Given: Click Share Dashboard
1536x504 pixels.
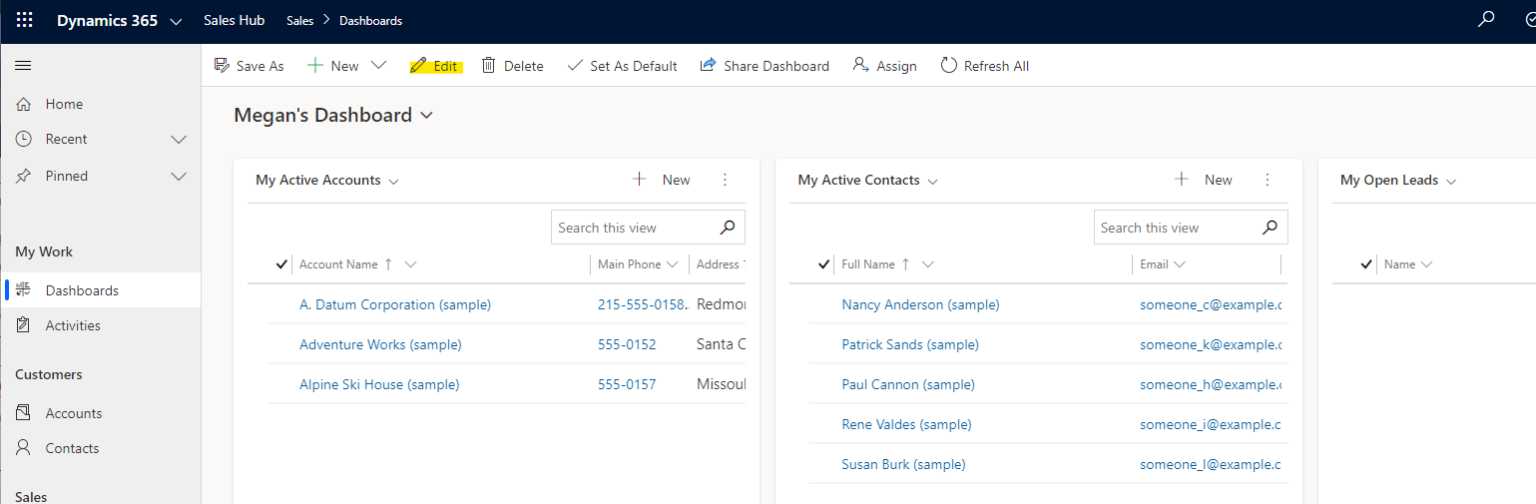Looking at the screenshot, I should tap(764, 66).
